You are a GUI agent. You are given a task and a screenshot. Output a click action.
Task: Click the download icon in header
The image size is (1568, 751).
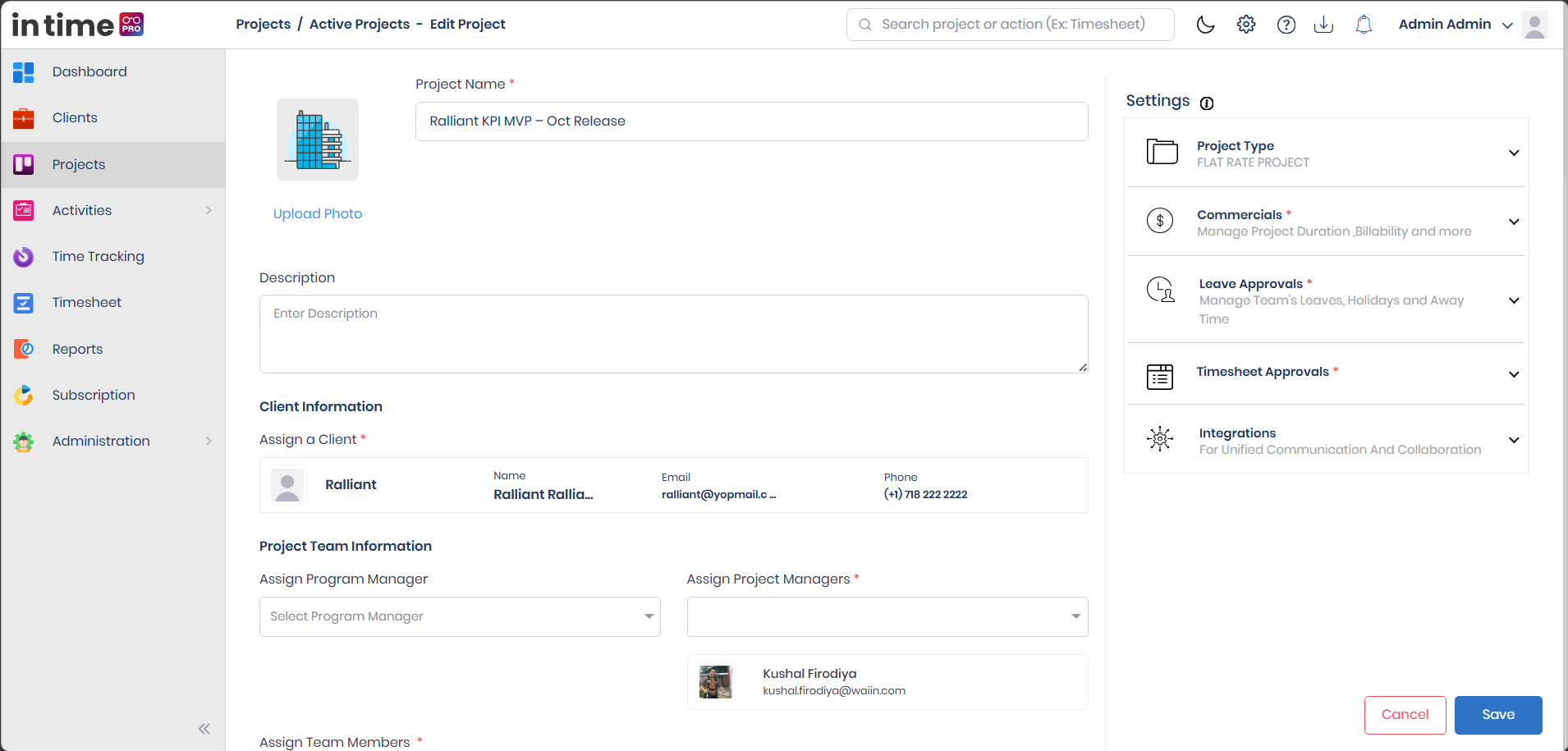tap(1323, 25)
